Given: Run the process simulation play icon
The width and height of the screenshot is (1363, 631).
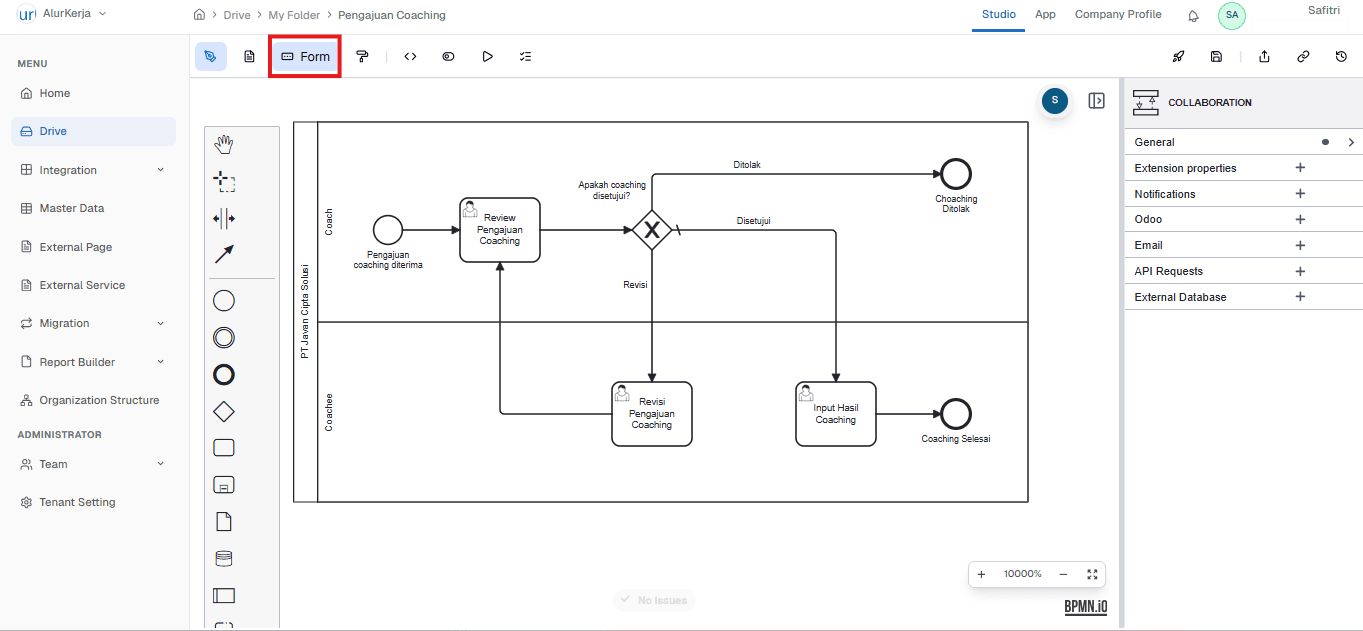Looking at the screenshot, I should tap(487, 56).
